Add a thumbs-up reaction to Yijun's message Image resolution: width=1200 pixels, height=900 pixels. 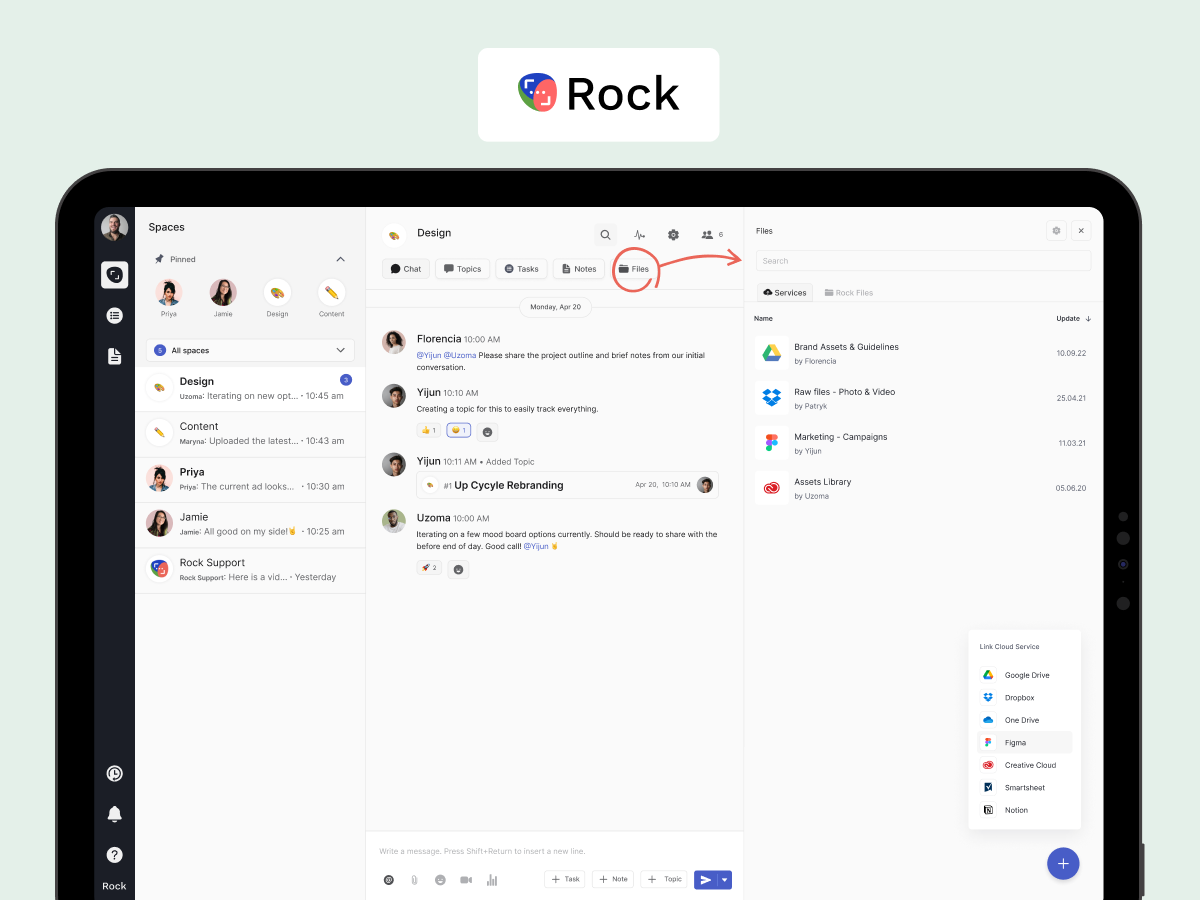click(427, 430)
